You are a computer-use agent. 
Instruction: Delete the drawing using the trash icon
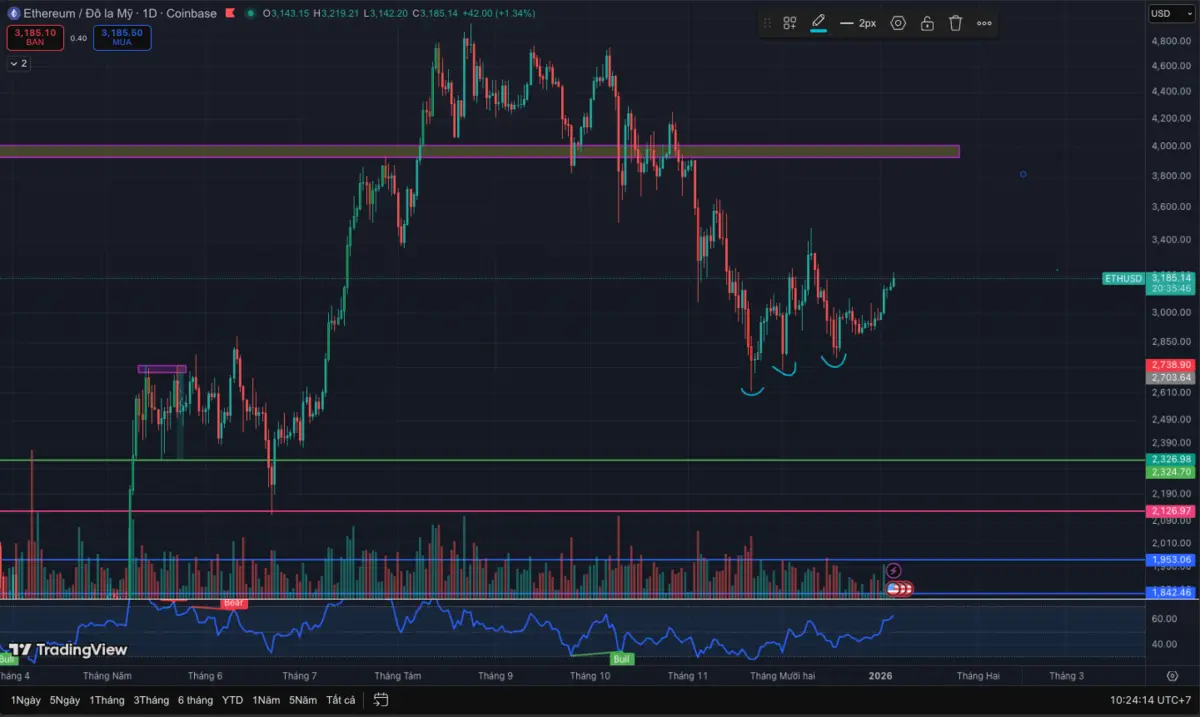click(955, 23)
